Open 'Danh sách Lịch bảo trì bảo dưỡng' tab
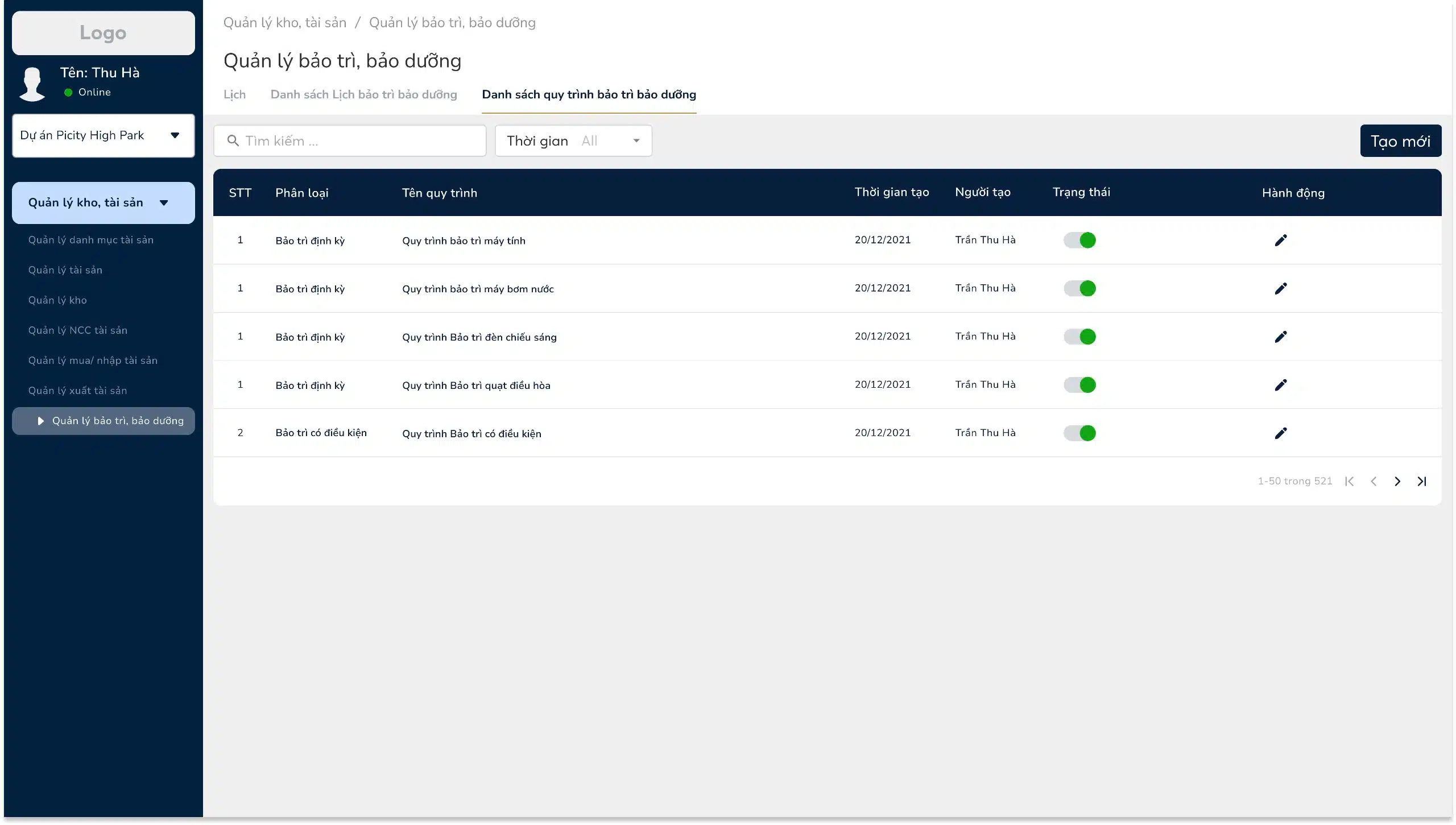The image size is (1456, 825). pyautogui.click(x=363, y=95)
